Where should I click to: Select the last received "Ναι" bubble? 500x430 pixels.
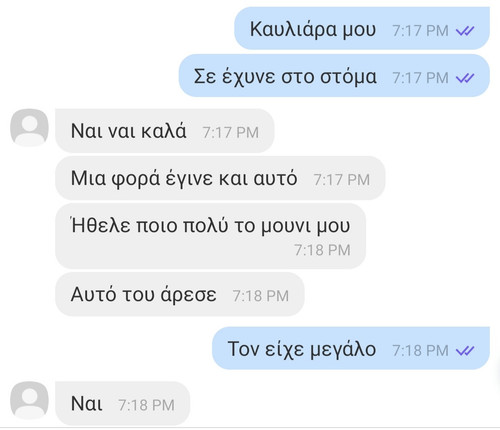tap(122, 404)
